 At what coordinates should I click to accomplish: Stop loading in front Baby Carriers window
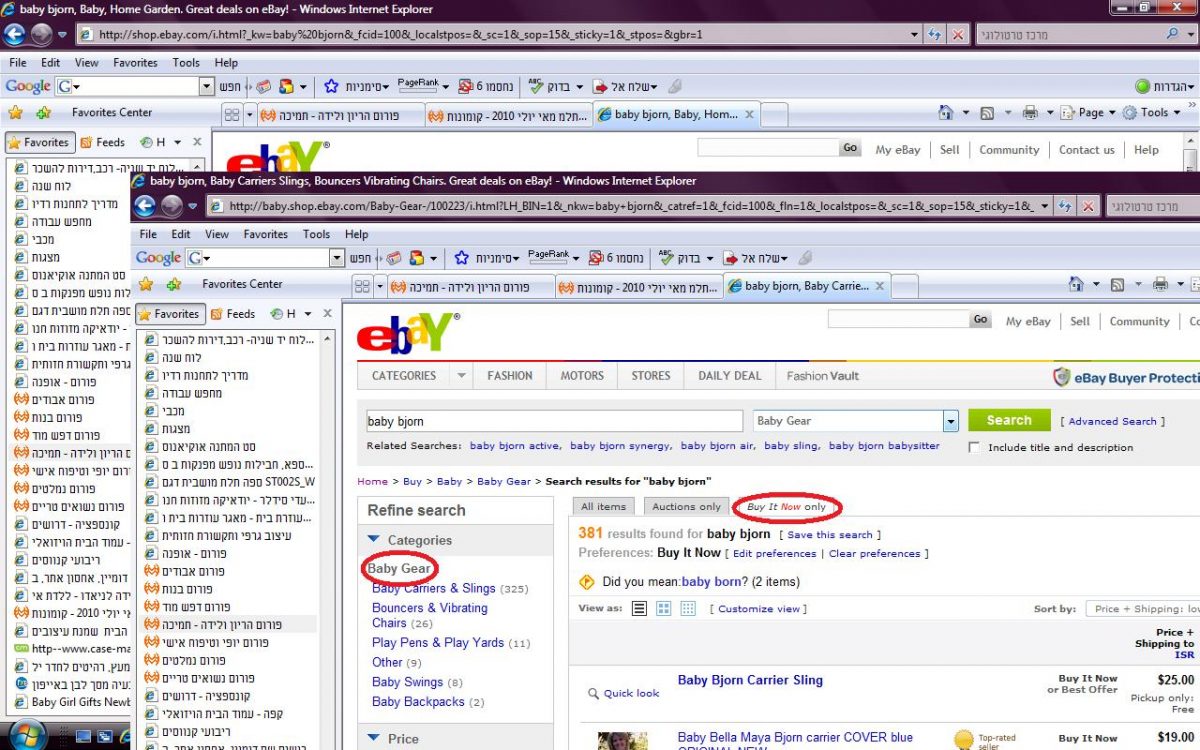point(1088,206)
